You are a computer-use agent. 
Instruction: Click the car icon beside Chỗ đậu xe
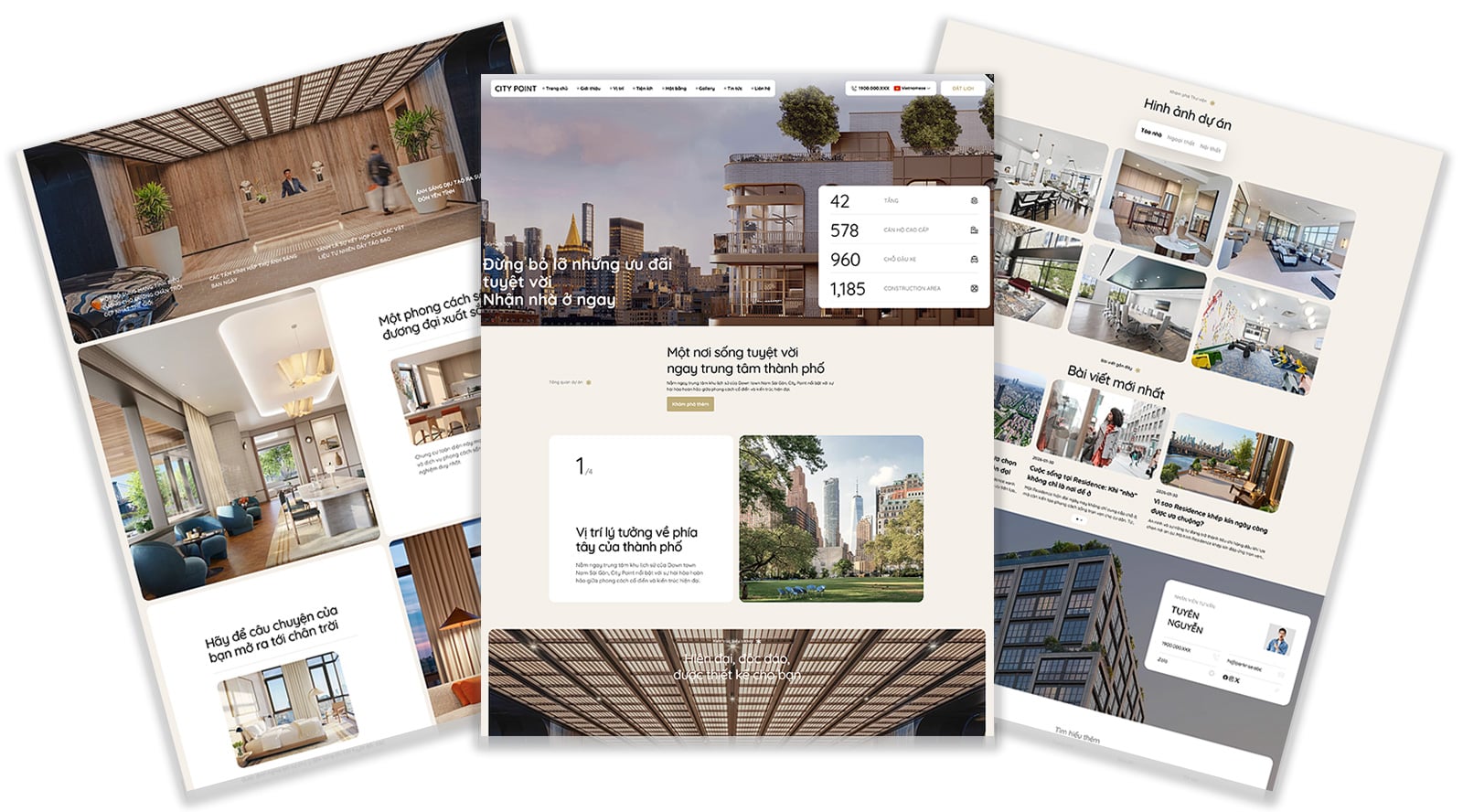click(974, 260)
